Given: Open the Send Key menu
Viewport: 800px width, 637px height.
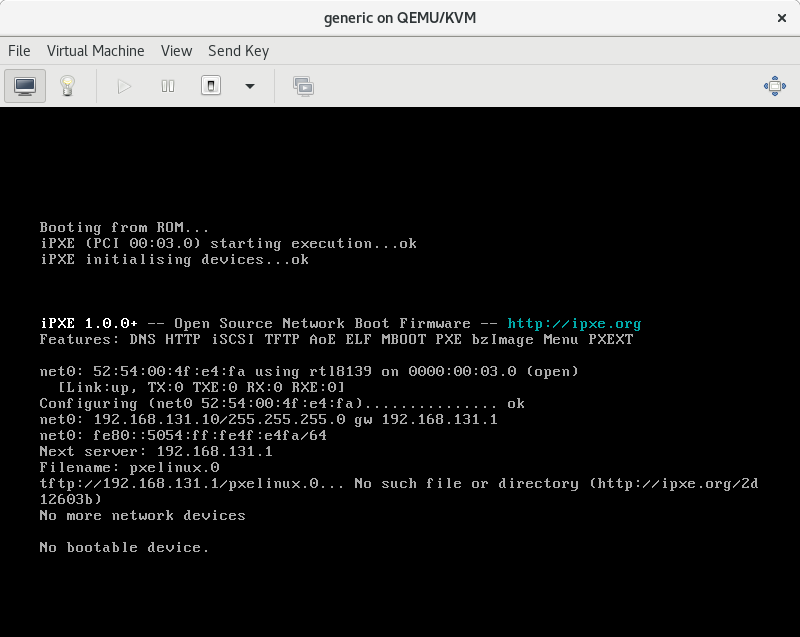Looking at the screenshot, I should pos(238,51).
